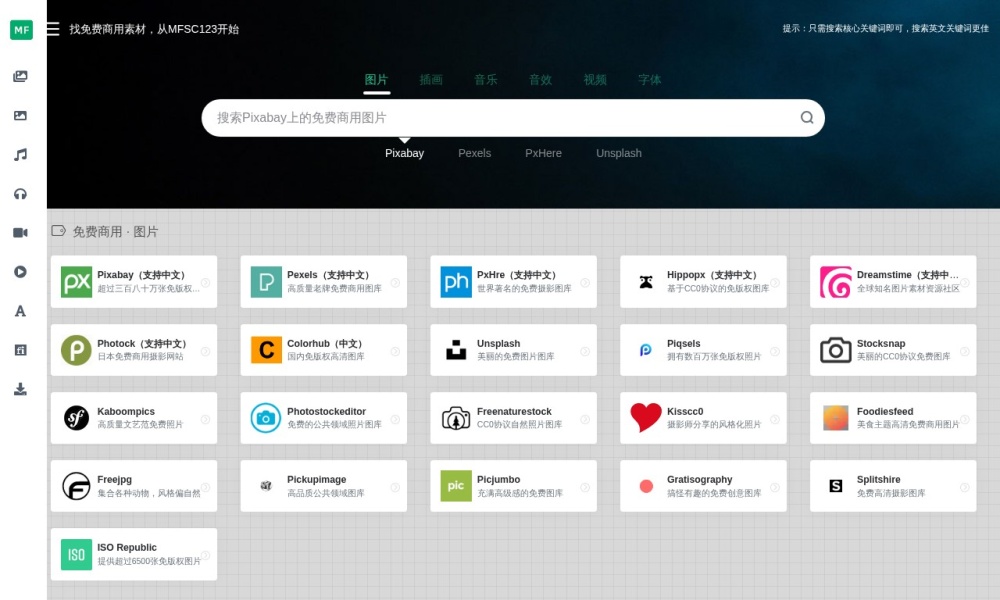Image resolution: width=1000 pixels, height=600 pixels.
Task: Open the Gratisography site card
Action: point(703,486)
